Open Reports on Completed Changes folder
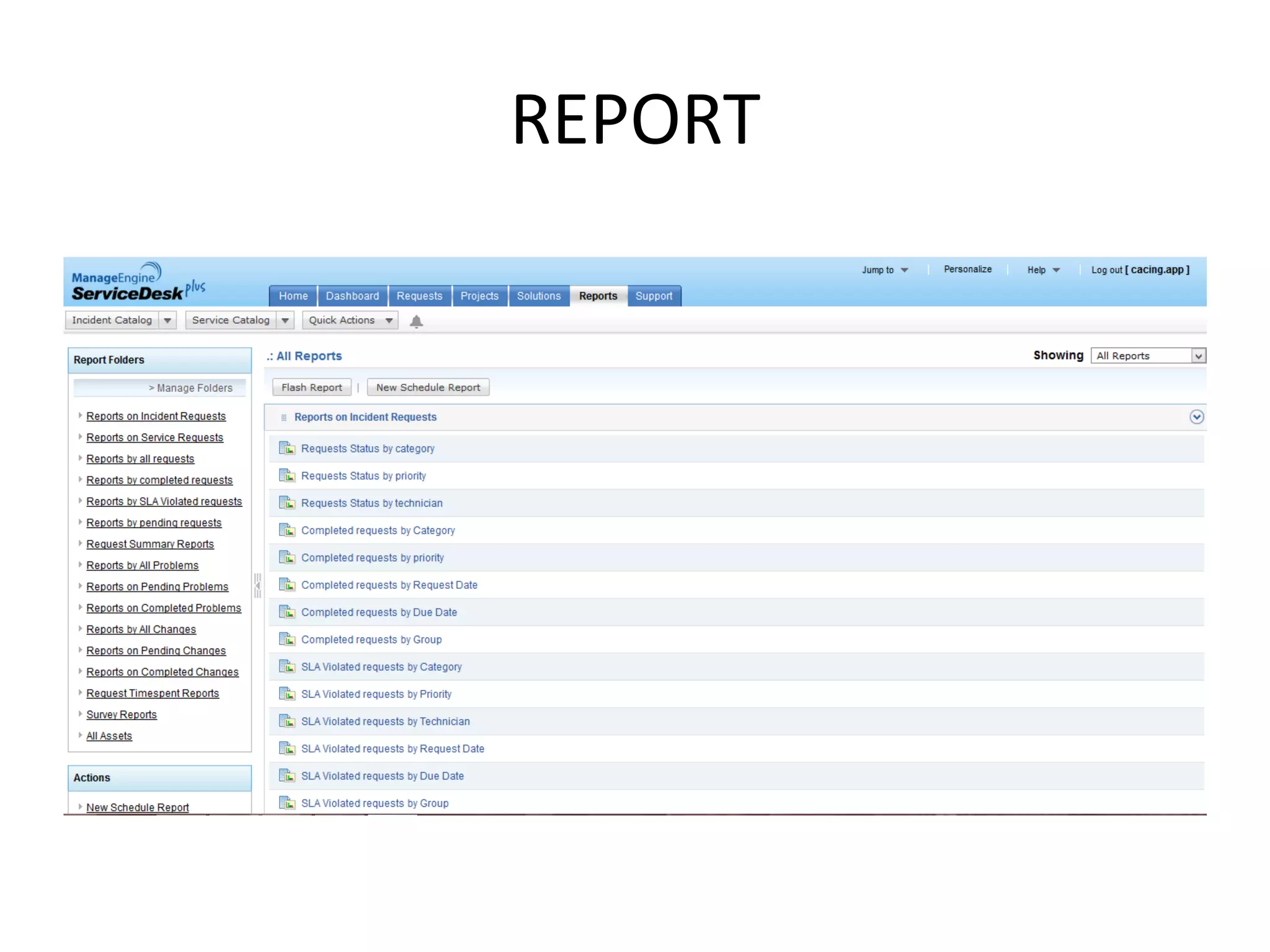Viewport: 1270px width, 952px height. pos(162,672)
